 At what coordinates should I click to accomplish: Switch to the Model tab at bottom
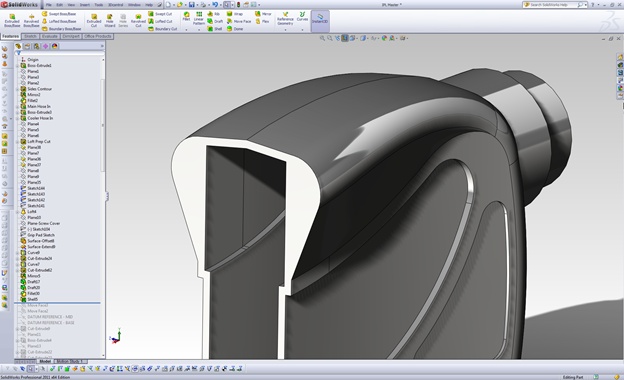(x=45, y=361)
